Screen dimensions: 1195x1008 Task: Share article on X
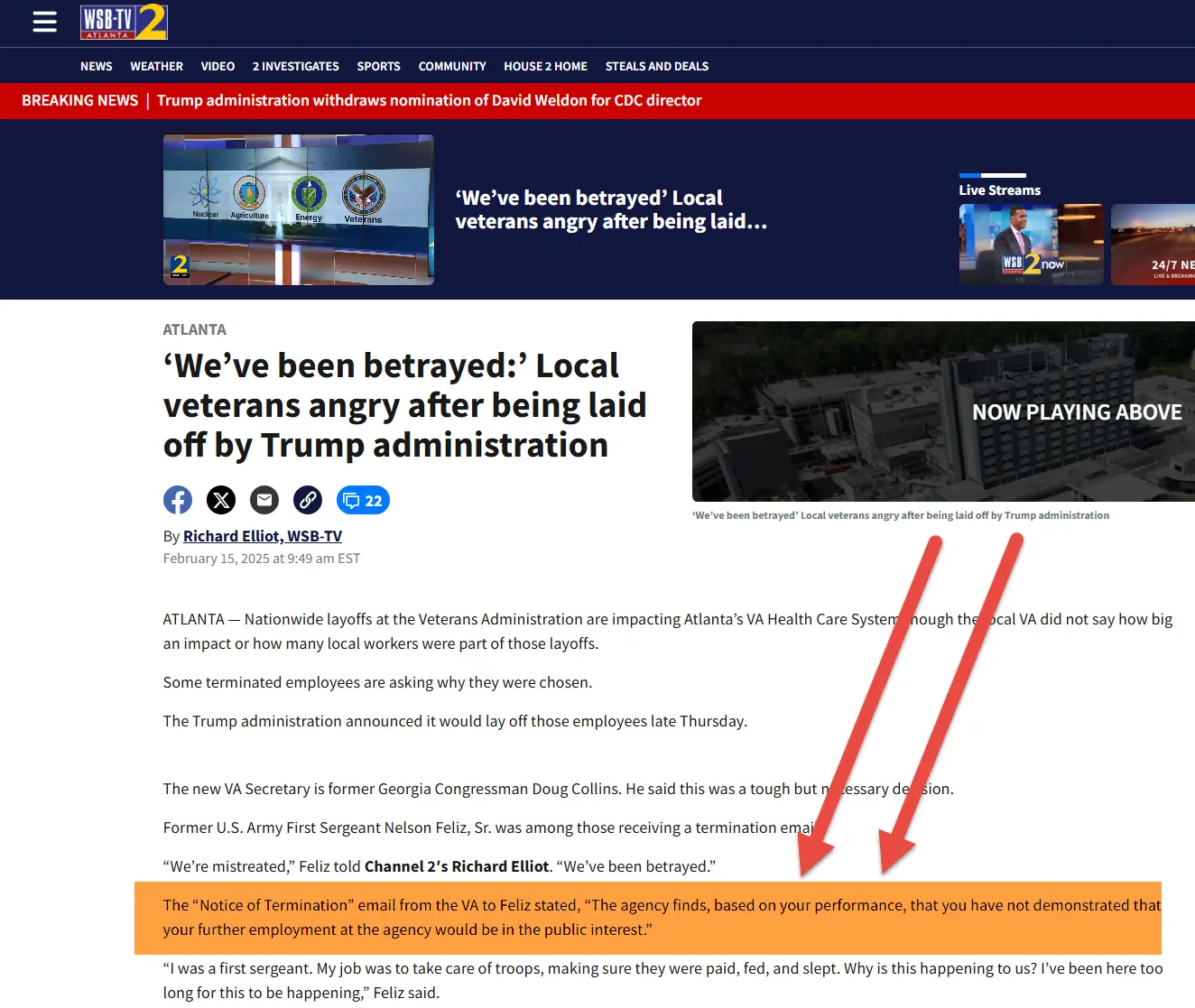click(x=221, y=500)
